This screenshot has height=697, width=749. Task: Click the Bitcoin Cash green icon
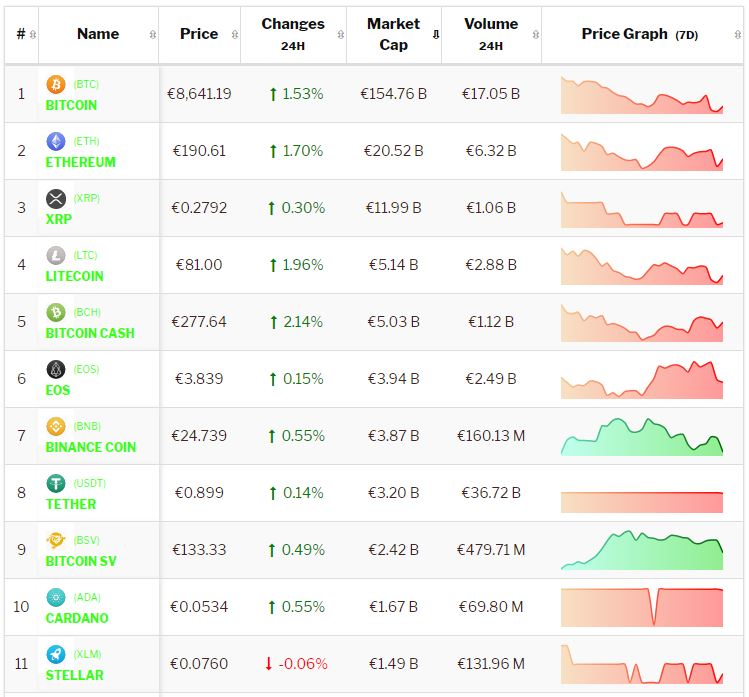click(x=56, y=313)
